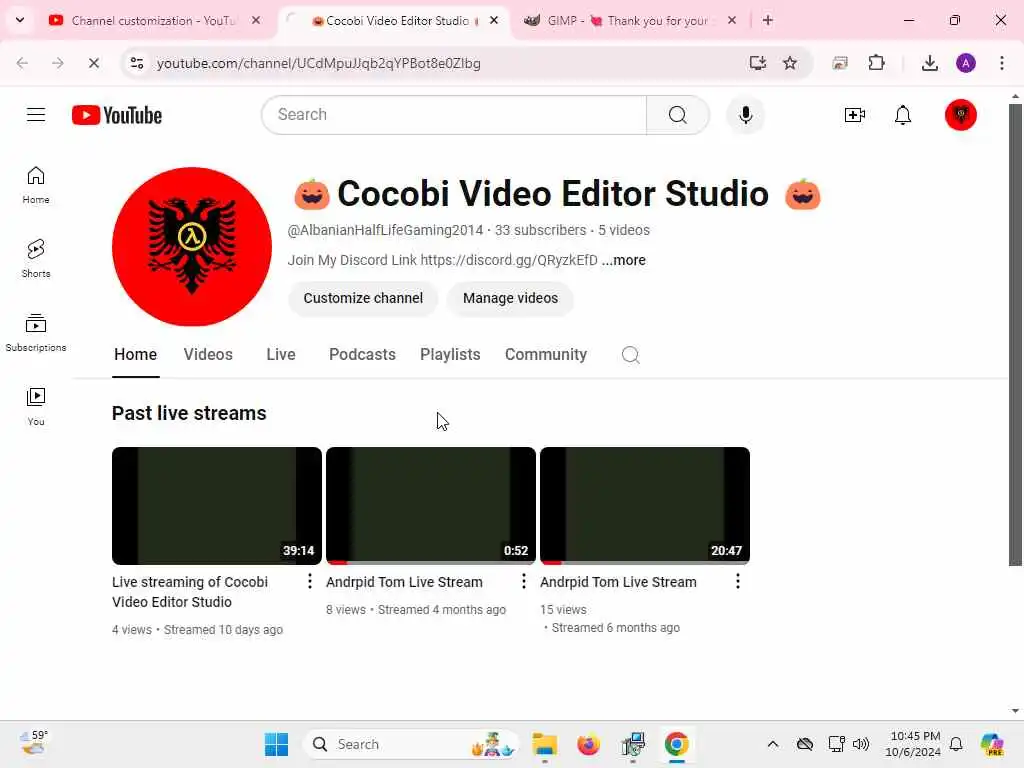Open the account avatar menu
This screenshot has height=768, width=1024.
(960, 115)
